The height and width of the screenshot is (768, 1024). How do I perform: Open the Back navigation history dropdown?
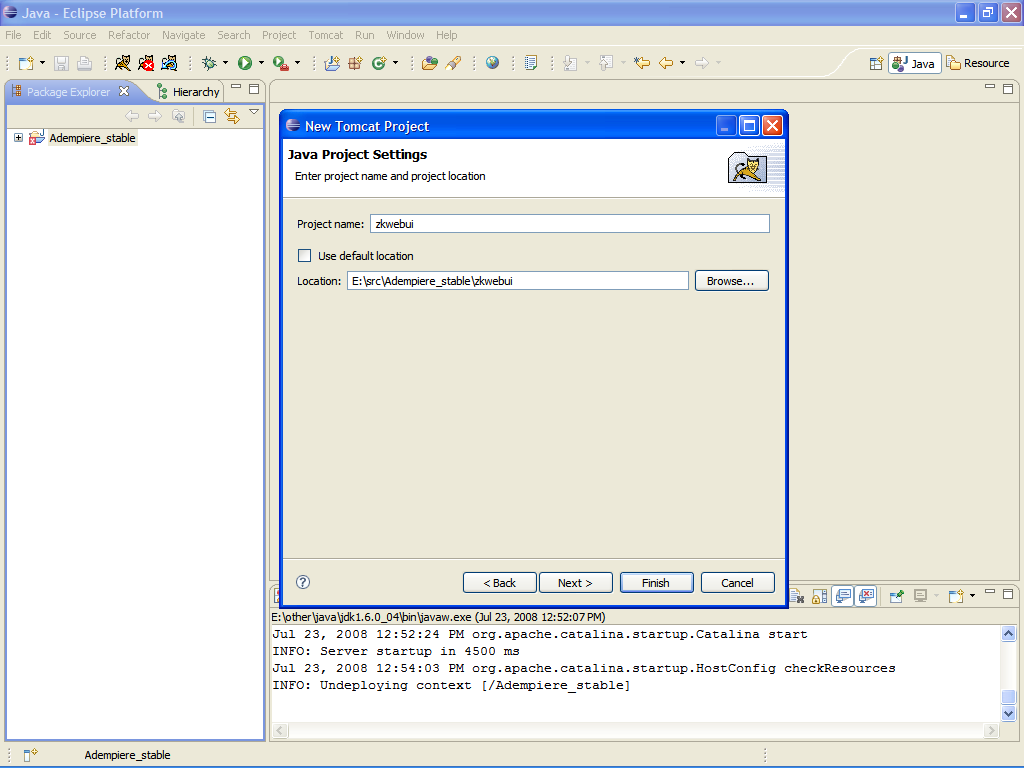pos(682,63)
